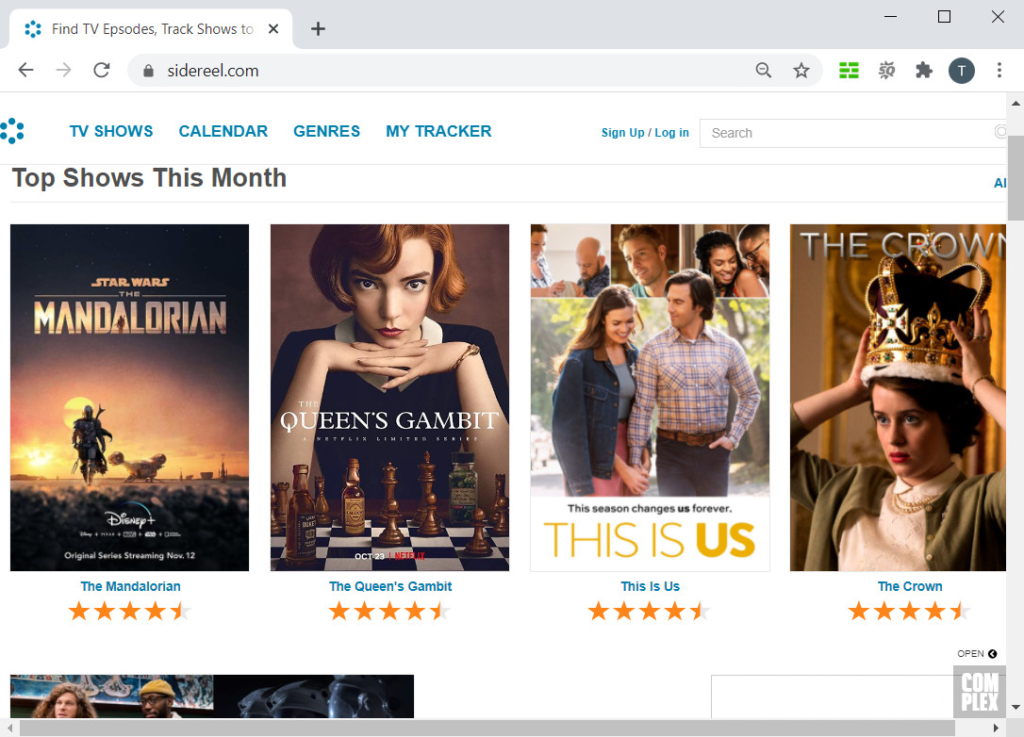The width and height of the screenshot is (1024, 737).
Task: Rate The Mandalorian using its stars
Action: tap(129, 611)
